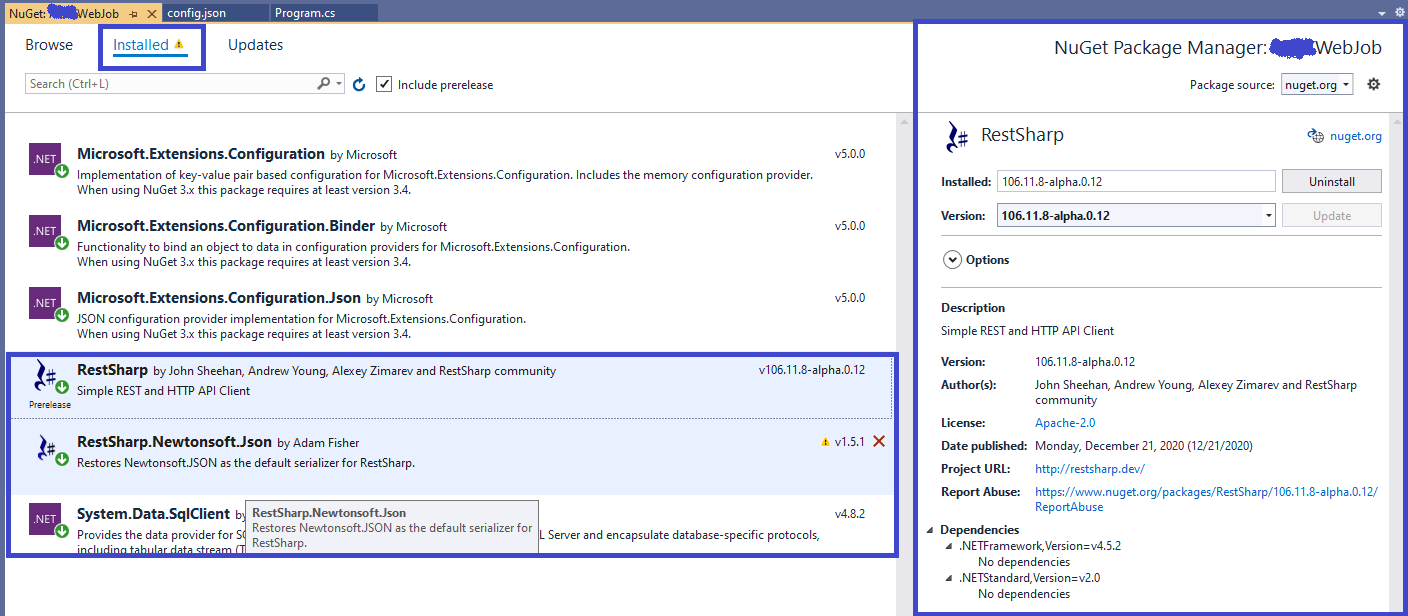Viewport: 1408px width, 616px height.
Task: Open the search history dropdown arrow
Action: pos(340,84)
